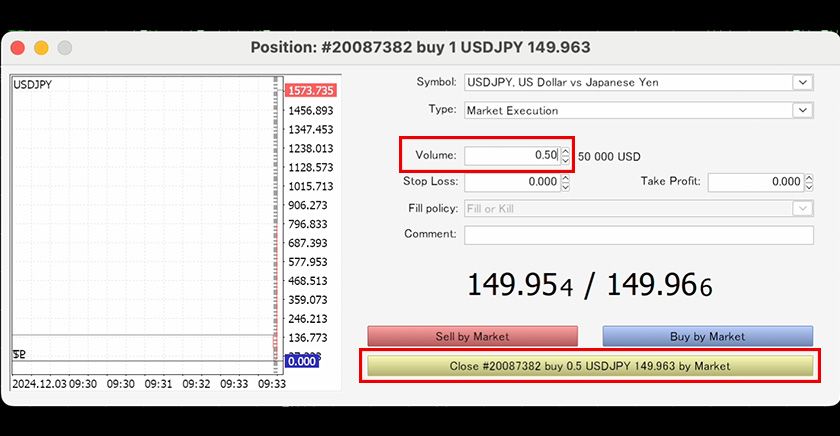This screenshot has width=840, height=436.
Task: Click the 50 000 USD volume text
Action: click(x=609, y=156)
